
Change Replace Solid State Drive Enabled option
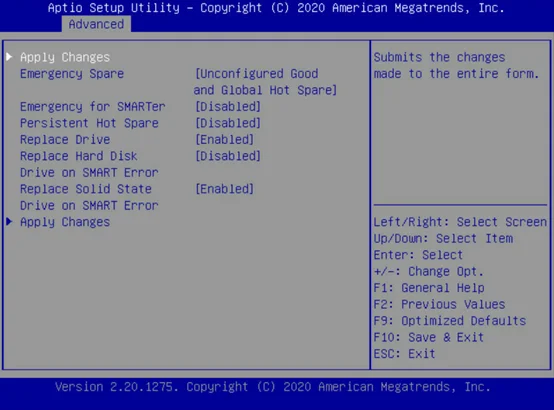coord(224,189)
